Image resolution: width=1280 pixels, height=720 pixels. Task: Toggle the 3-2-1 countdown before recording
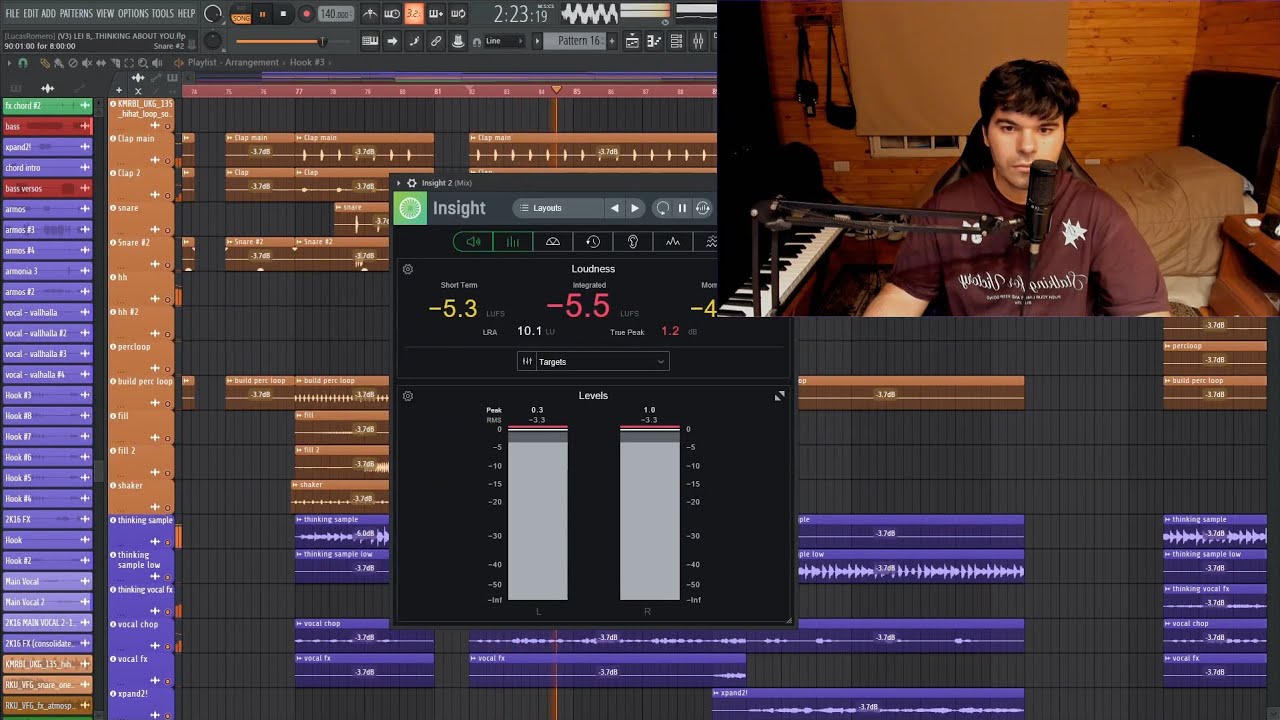pyautogui.click(x=414, y=14)
